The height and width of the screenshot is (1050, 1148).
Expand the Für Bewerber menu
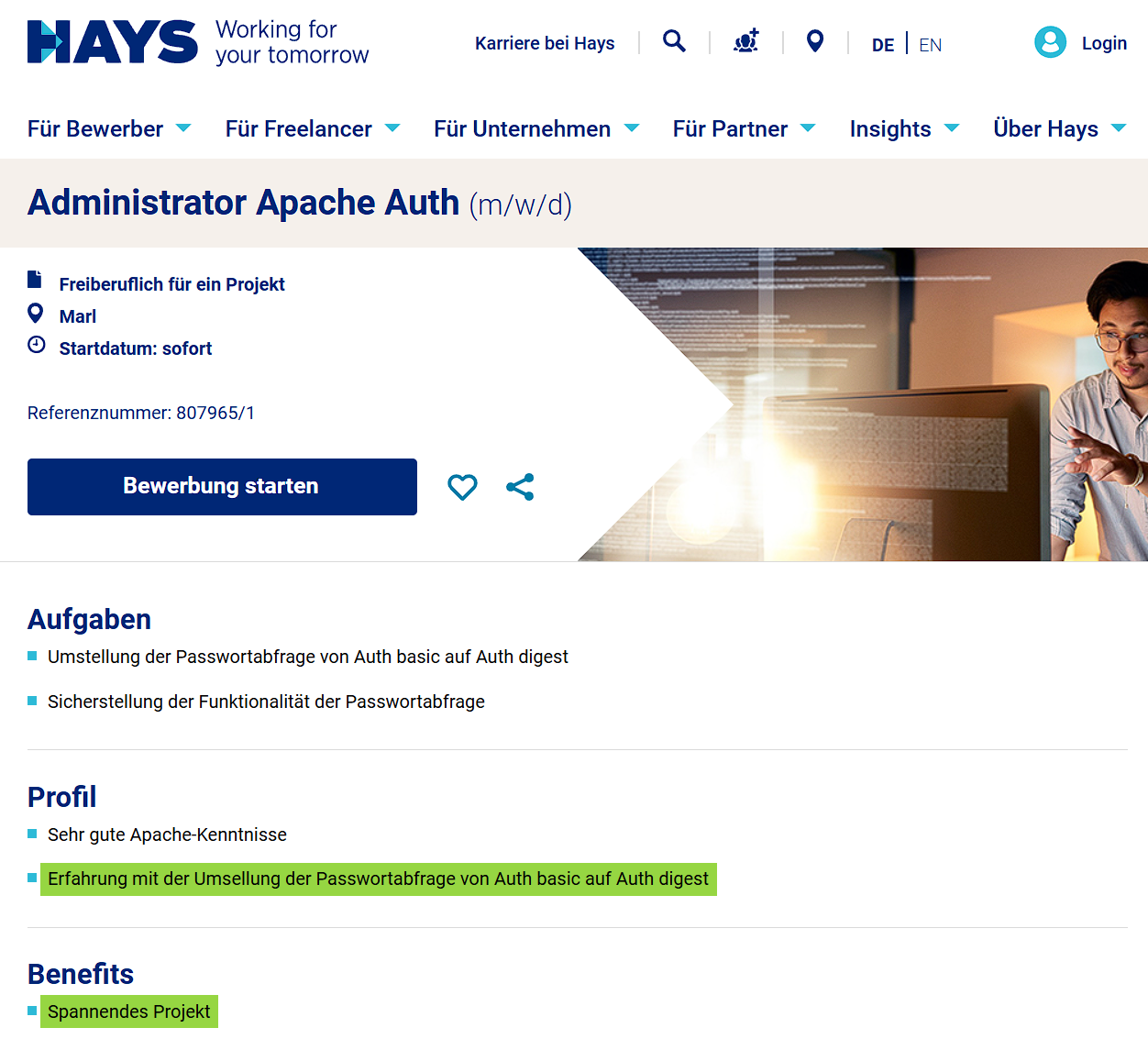pos(109,128)
